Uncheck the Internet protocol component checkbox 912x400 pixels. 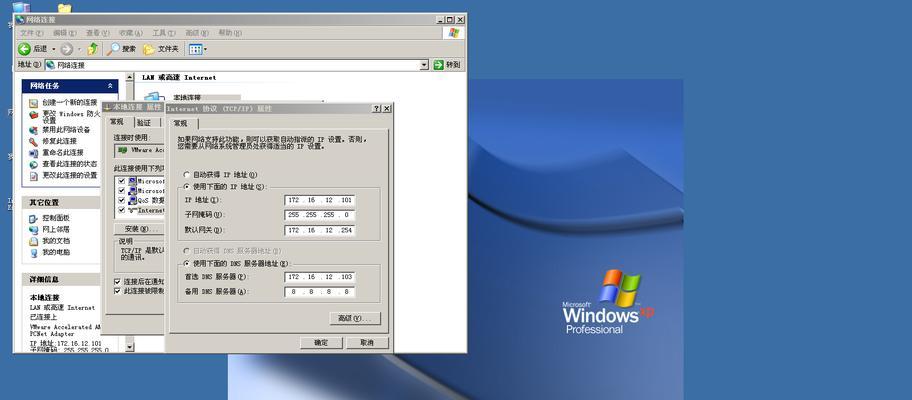pyautogui.click(x=122, y=210)
